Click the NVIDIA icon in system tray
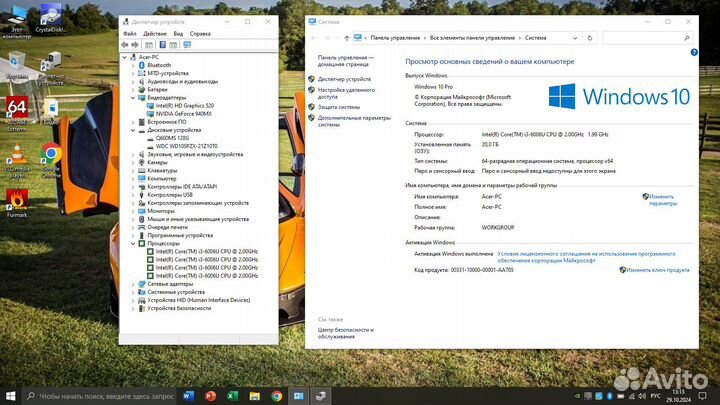Viewport: 720px width, 405px height. 578,396
